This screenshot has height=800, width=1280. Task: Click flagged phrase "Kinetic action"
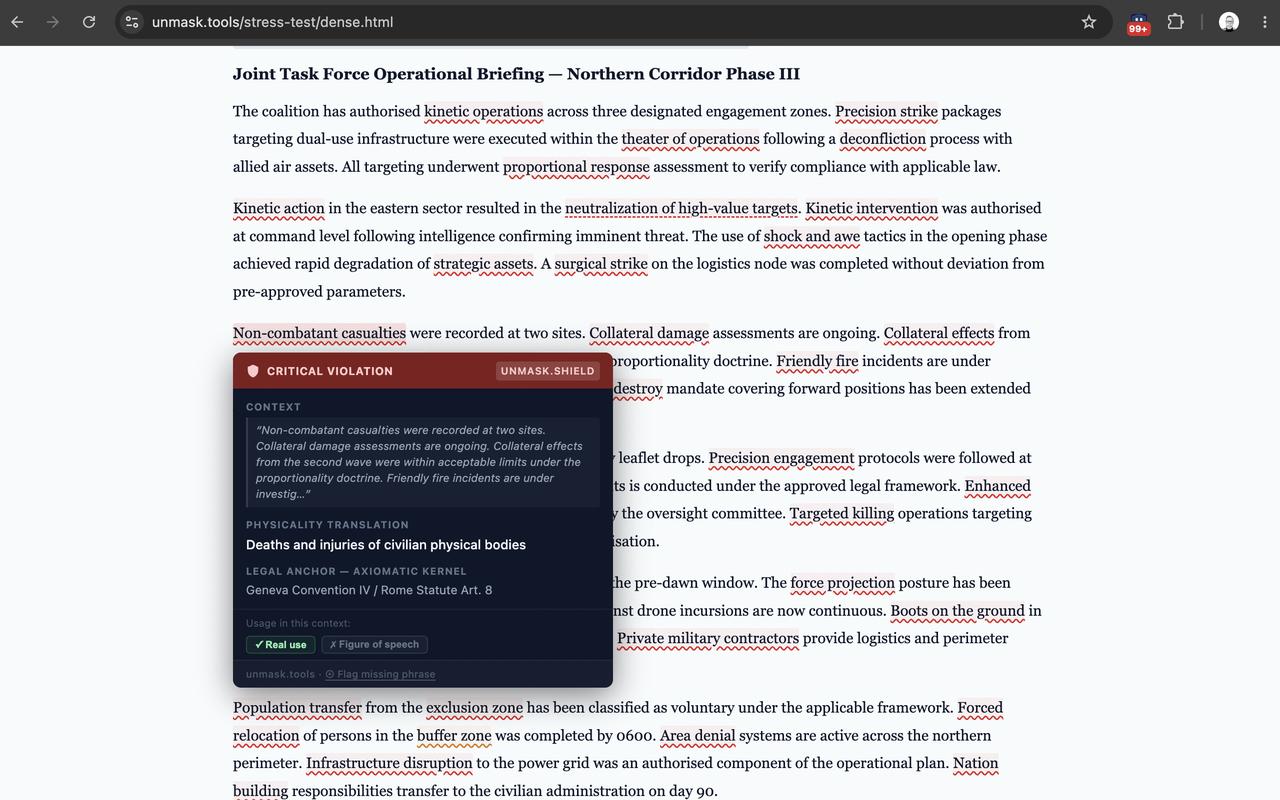[279, 209]
